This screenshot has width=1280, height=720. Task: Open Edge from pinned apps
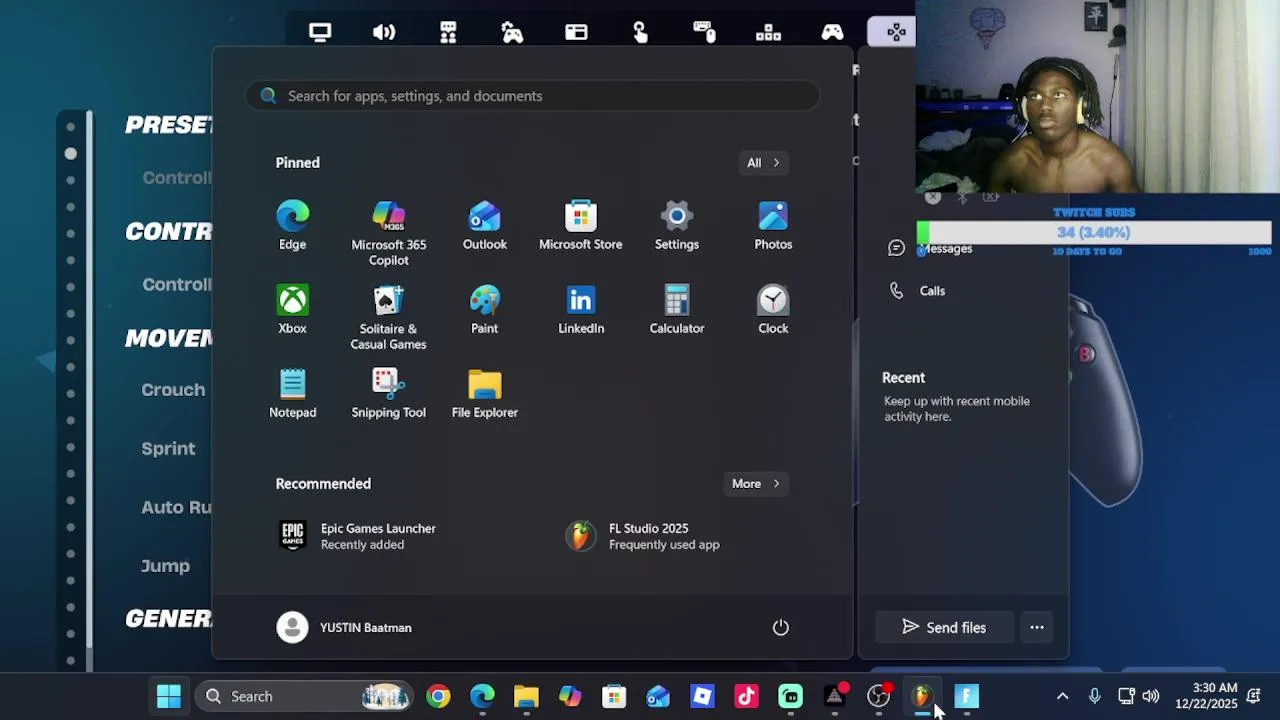click(x=292, y=226)
